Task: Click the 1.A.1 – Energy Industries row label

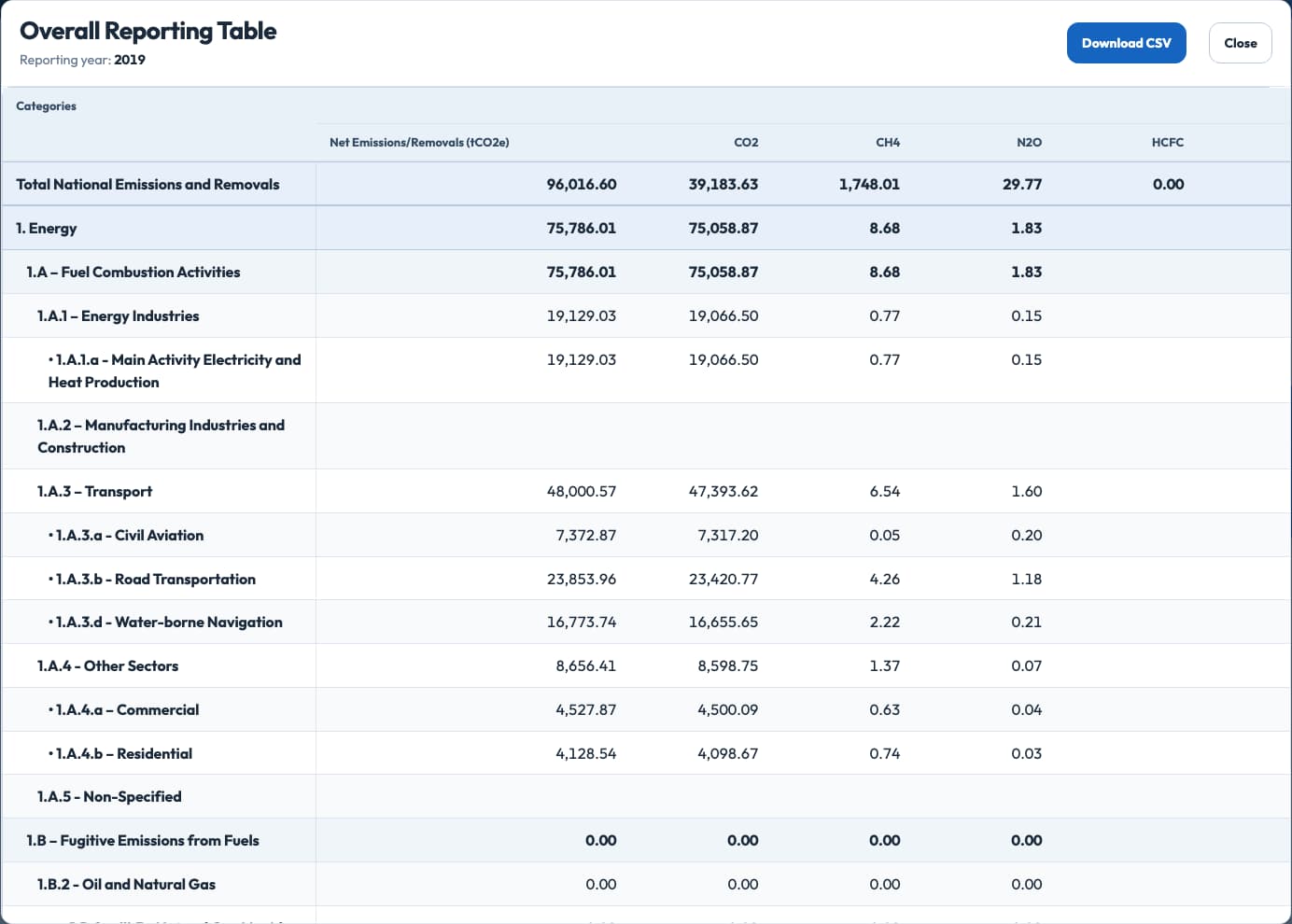Action: point(119,315)
